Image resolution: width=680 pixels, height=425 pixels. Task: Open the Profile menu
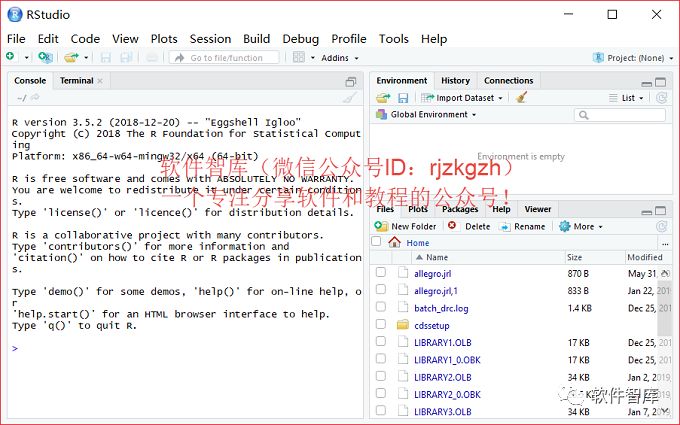349,39
